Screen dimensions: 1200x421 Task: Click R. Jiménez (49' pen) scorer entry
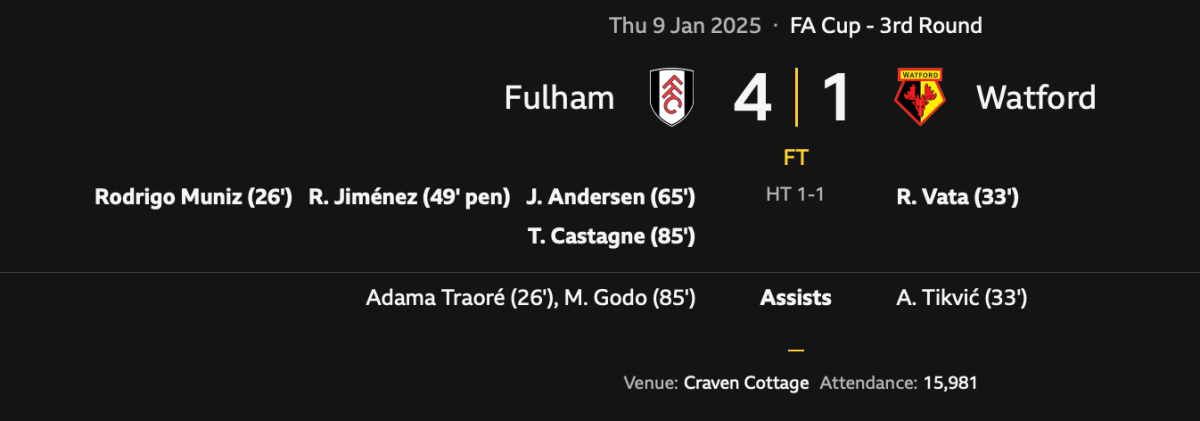click(x=410, y=198)
